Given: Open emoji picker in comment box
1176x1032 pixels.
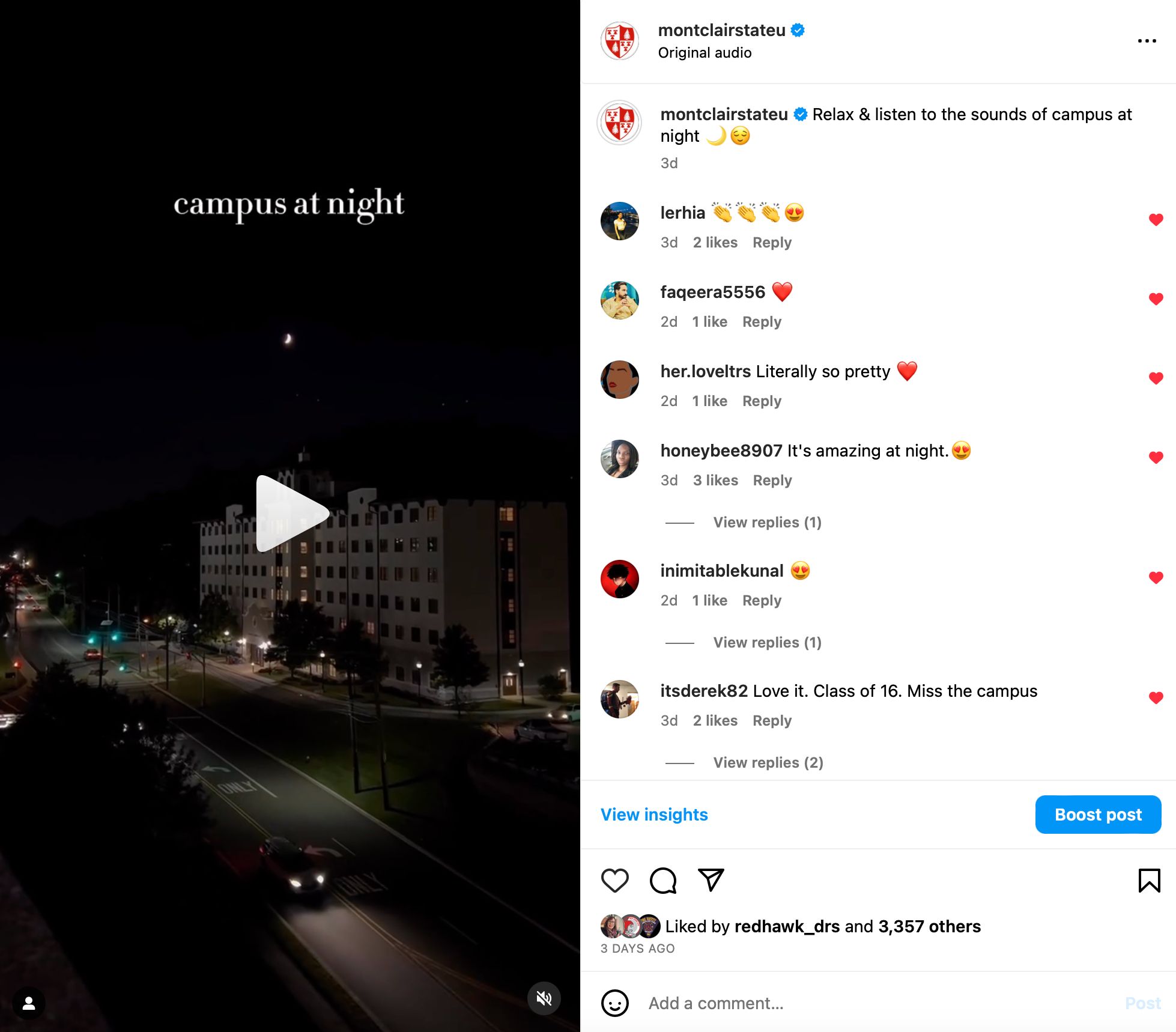Looking at the screenshot, I should [x=614, y=1003].
